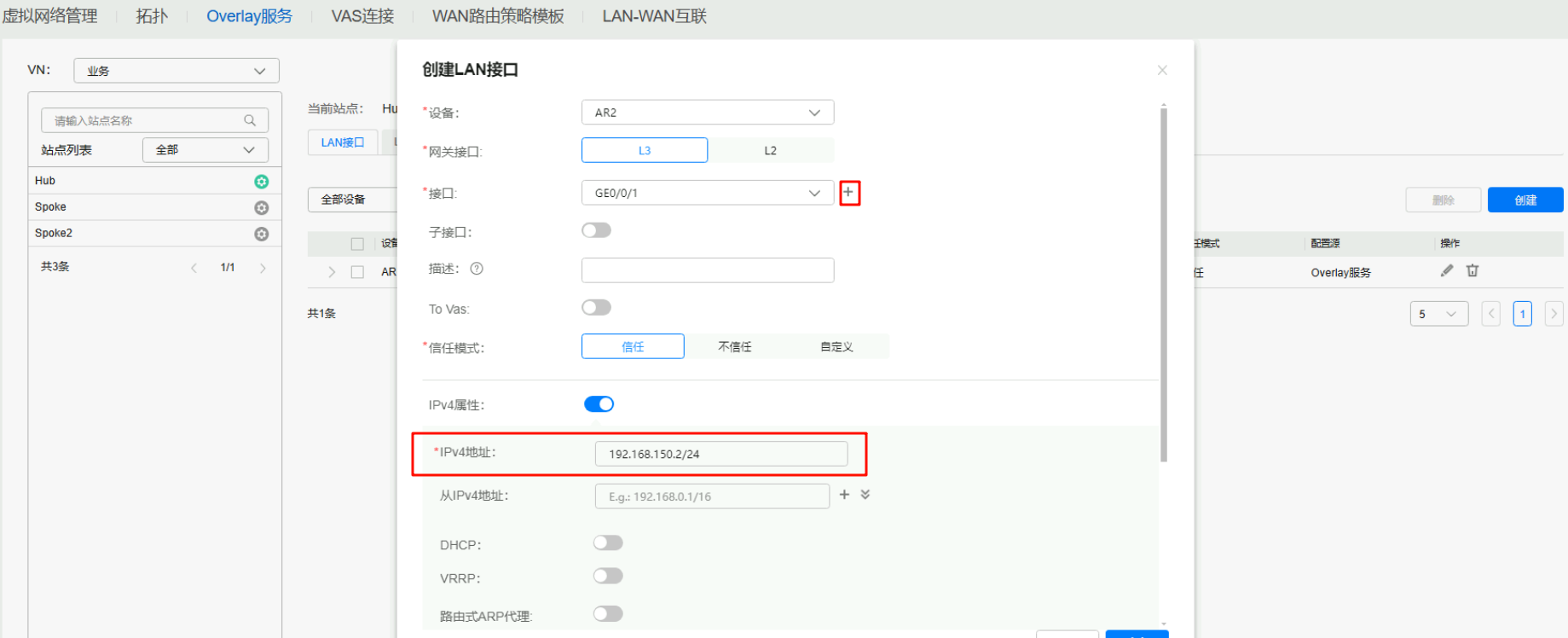This screenshot has height=638, width=1568.
Task: Click the pencil edit icon in the table row
Action: [x=1446, y=271]
